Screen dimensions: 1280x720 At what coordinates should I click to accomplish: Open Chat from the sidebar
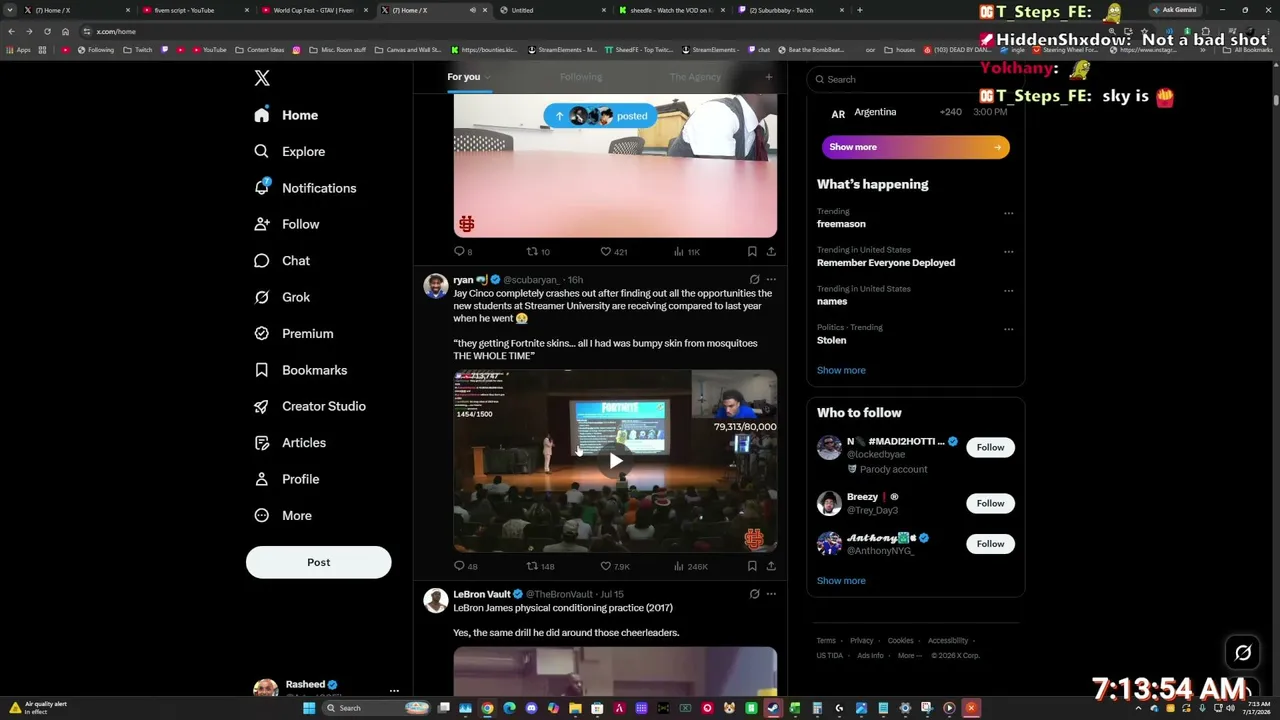pos(282,260)
